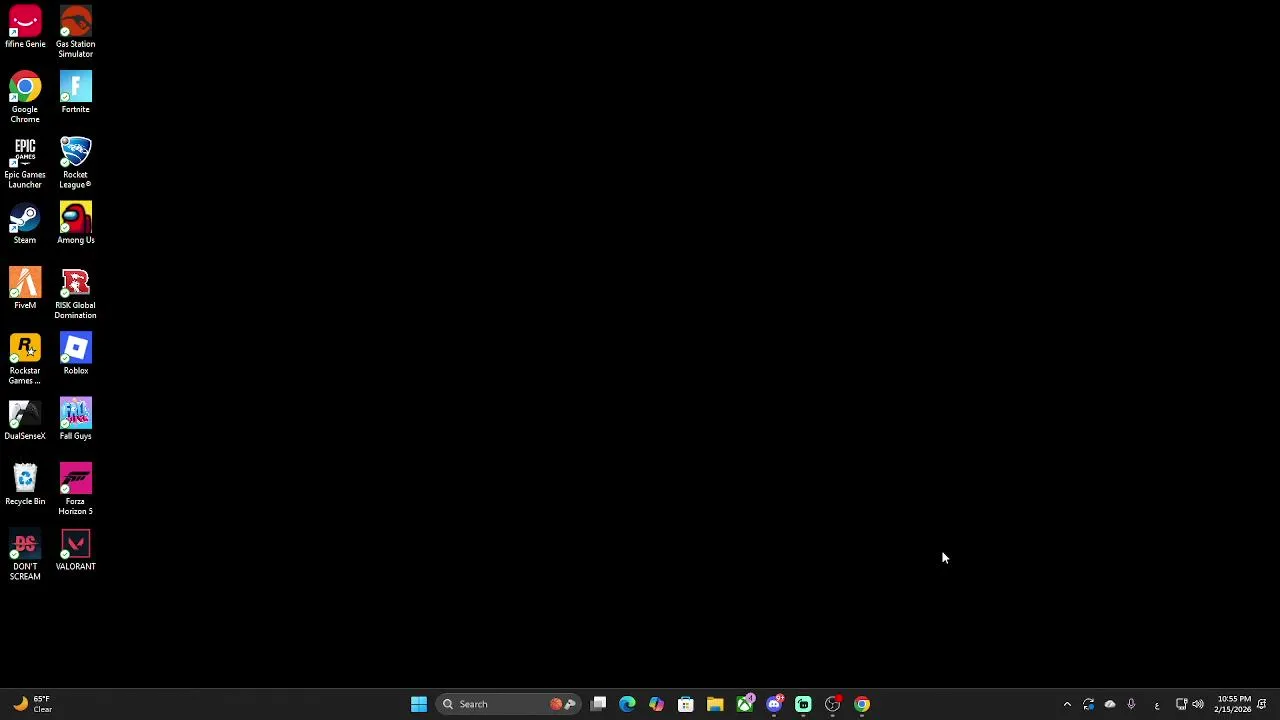Open Microsoft Store from the taskbar

click(686, 704)
